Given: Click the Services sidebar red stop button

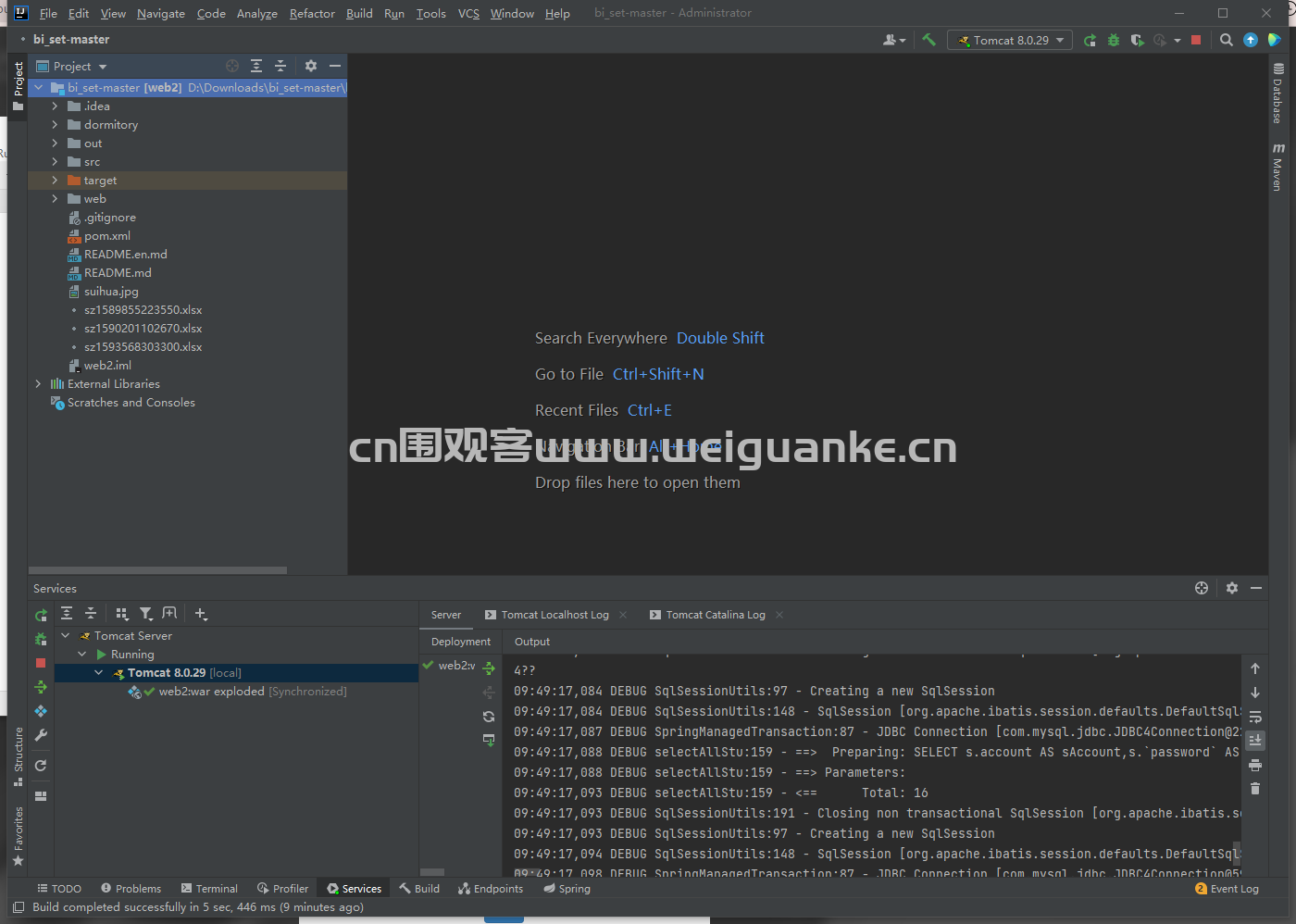Looking at the screenshot, I should point(41,663).
